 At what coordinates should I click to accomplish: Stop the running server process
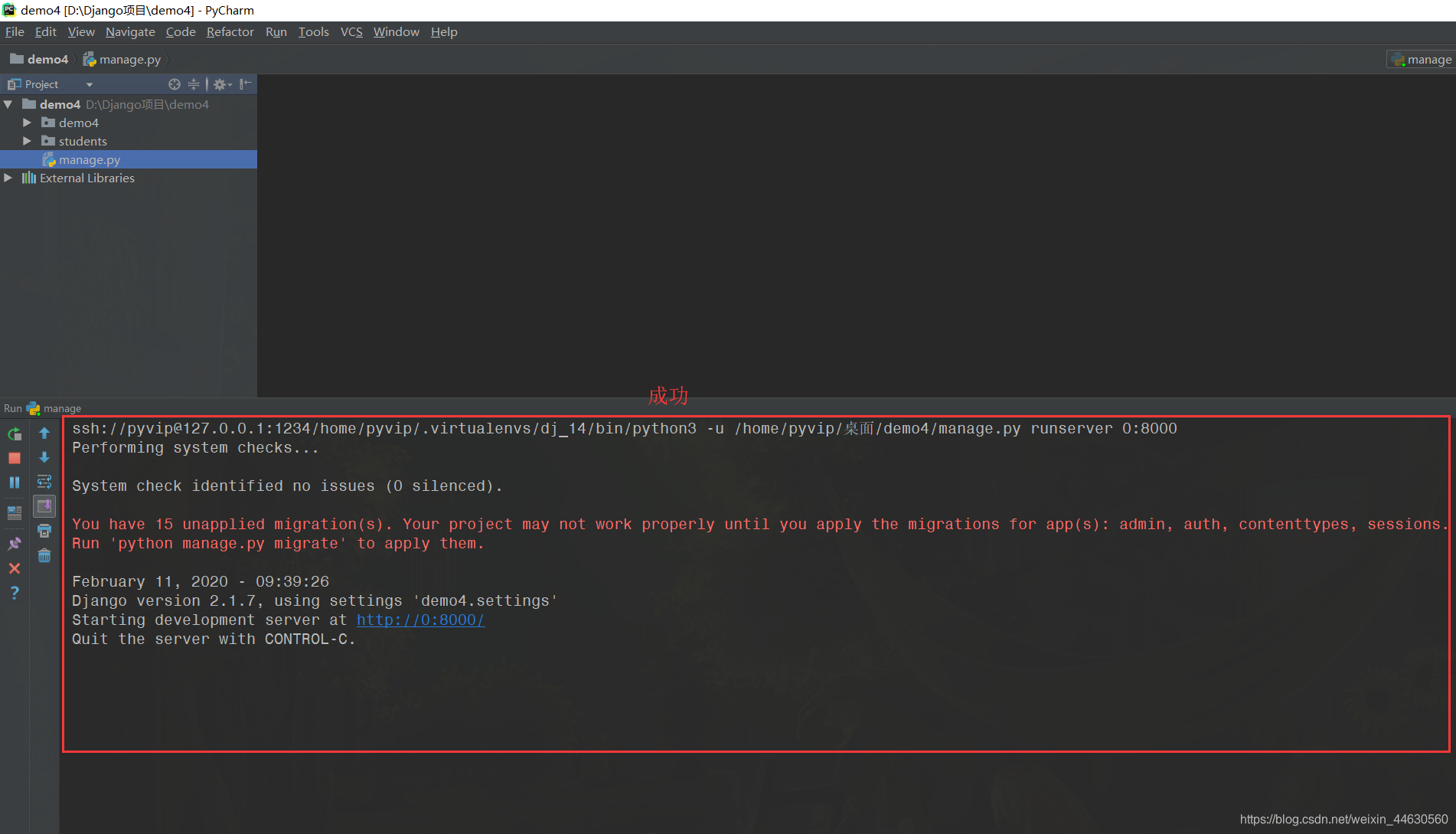(15, 458)
